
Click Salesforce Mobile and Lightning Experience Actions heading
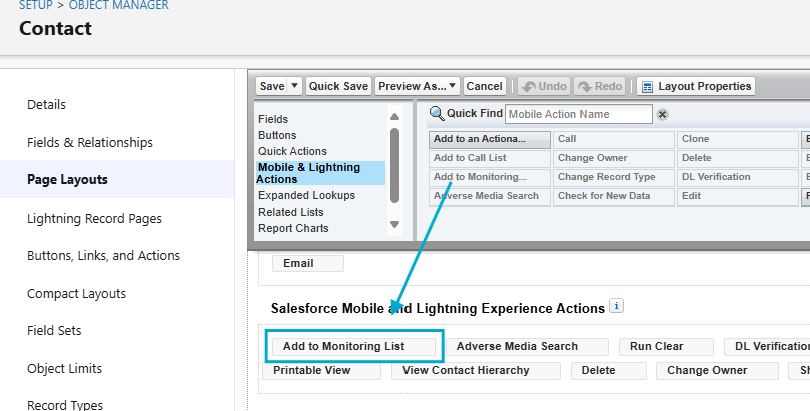click(438, 308)
